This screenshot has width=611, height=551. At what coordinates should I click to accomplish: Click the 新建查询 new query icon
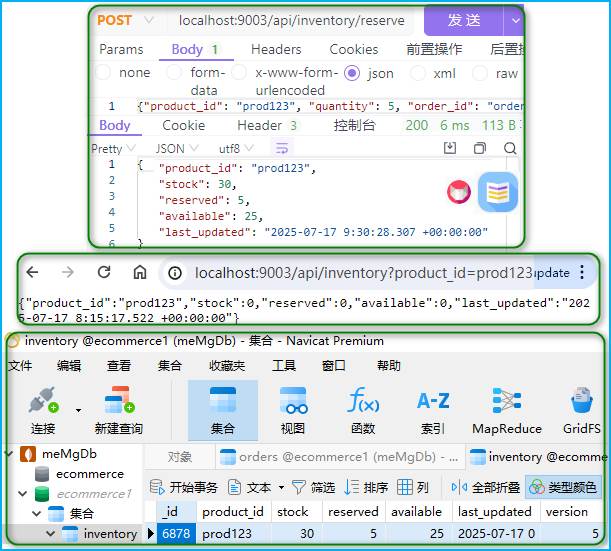119,411
